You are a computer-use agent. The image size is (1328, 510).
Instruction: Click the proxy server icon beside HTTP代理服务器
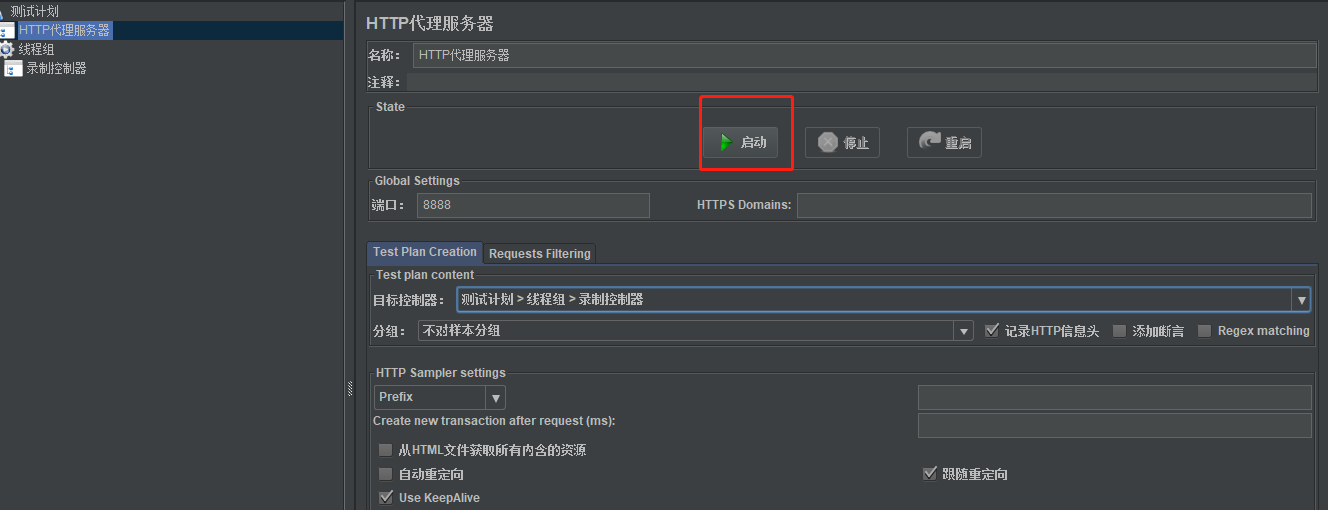click(7, 31)
